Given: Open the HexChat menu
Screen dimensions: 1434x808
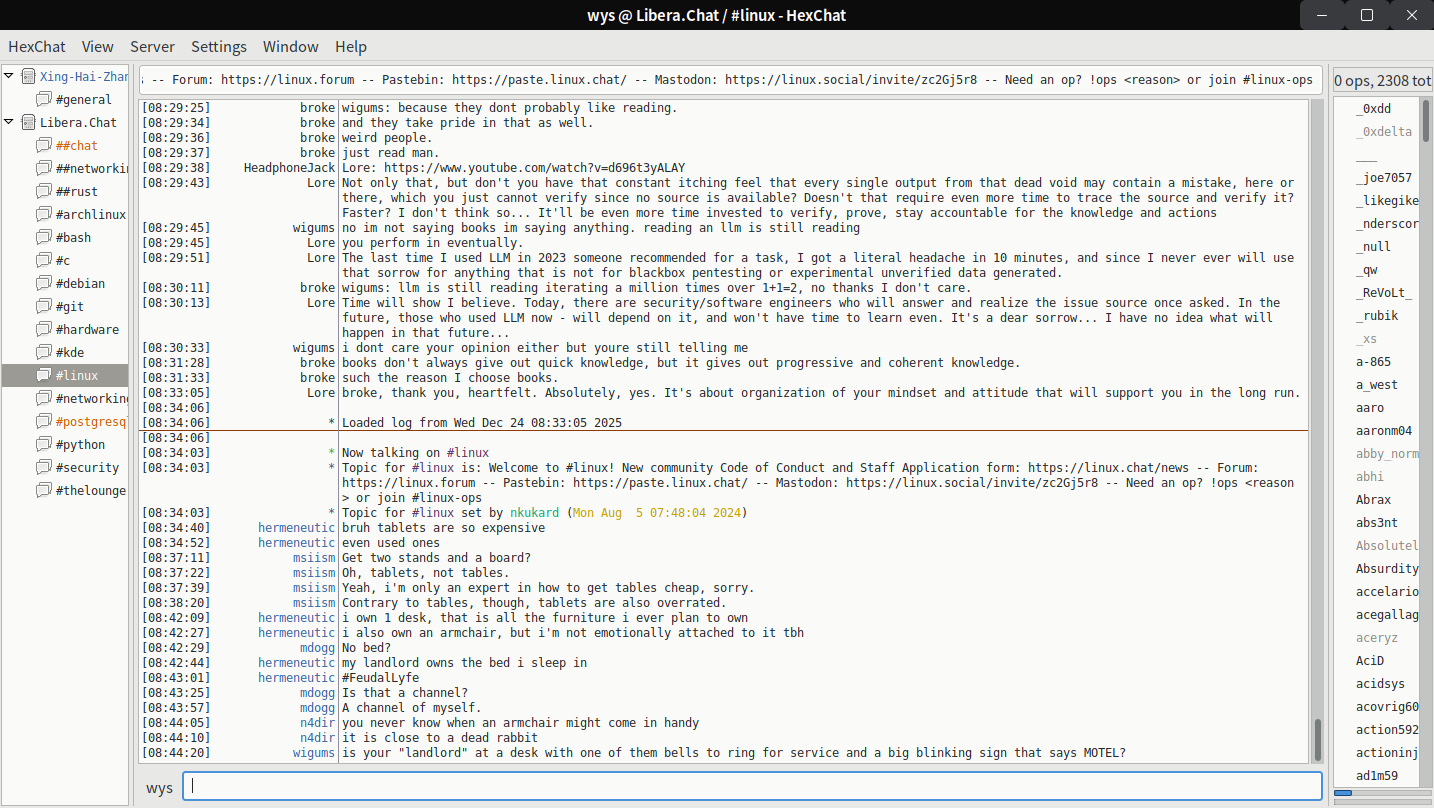Looking at the screenshot, I should pos(37,46).
